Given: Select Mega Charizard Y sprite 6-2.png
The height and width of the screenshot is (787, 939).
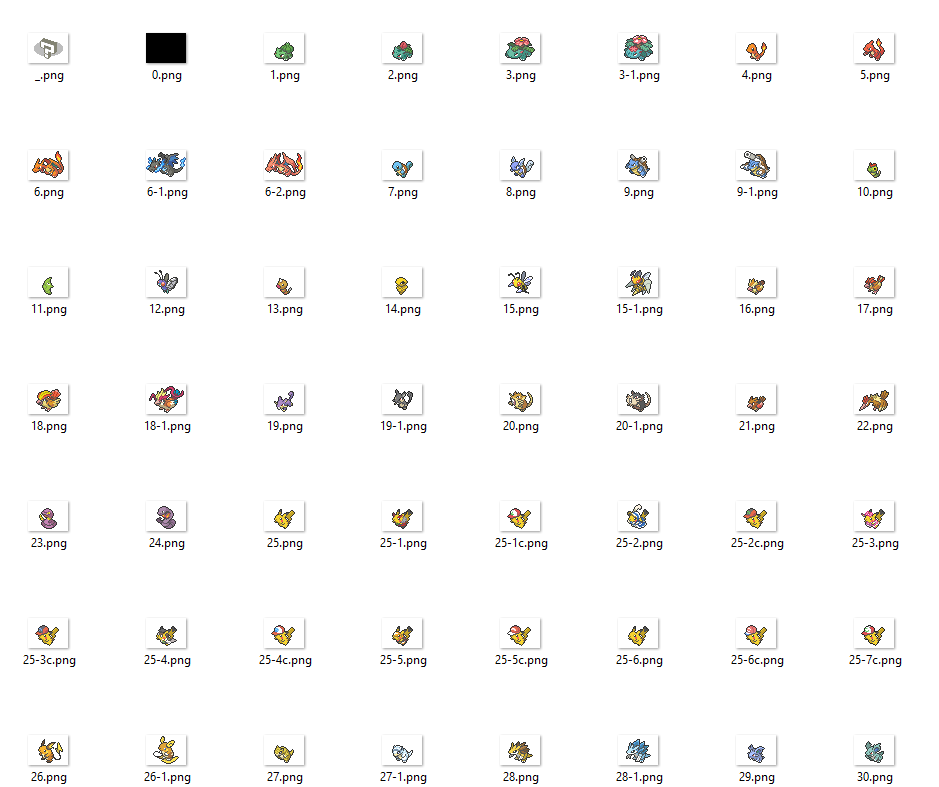Looking at the screenshot, I should [284, 164].
